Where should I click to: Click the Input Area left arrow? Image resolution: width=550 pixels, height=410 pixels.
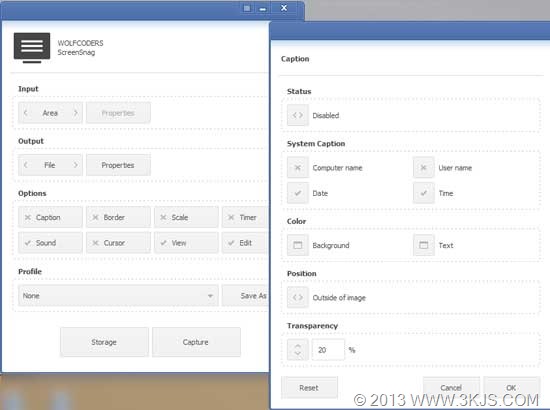pyautogui.click(x=26, y=113)
